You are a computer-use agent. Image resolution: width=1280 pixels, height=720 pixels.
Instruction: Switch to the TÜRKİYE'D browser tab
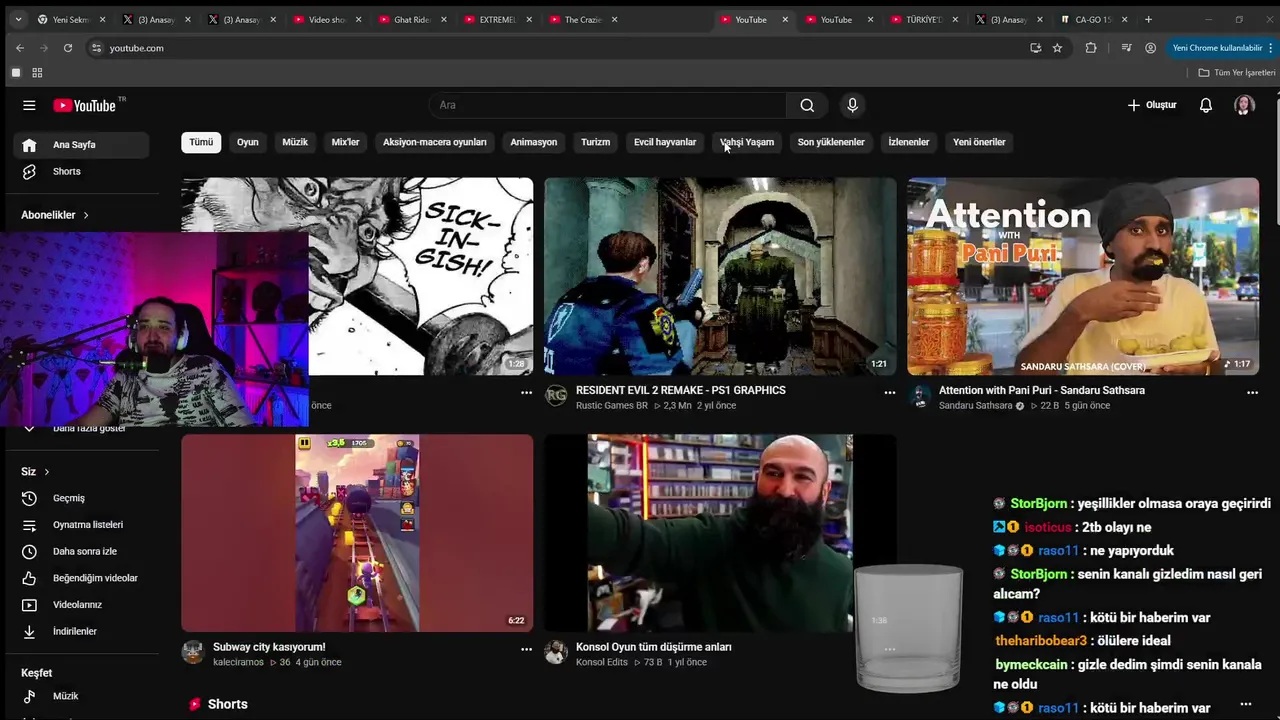[922, 19]
